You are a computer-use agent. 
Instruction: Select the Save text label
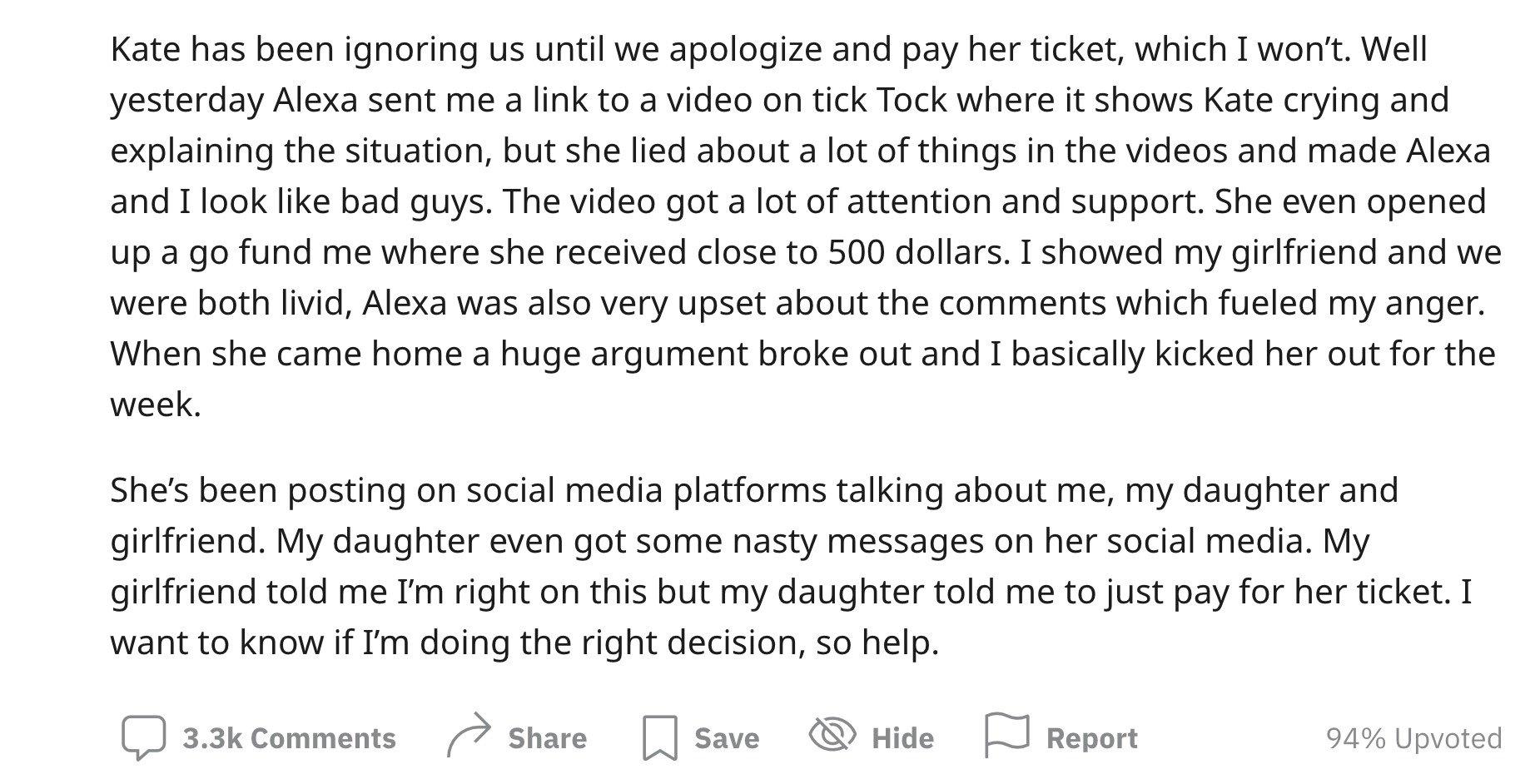tap(727, 738)
